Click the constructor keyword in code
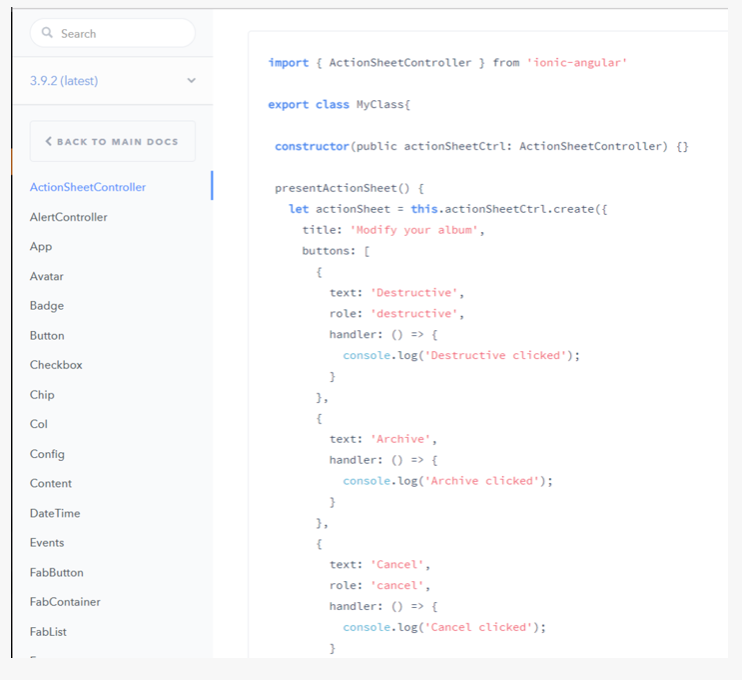 click(x=312, y=146)
